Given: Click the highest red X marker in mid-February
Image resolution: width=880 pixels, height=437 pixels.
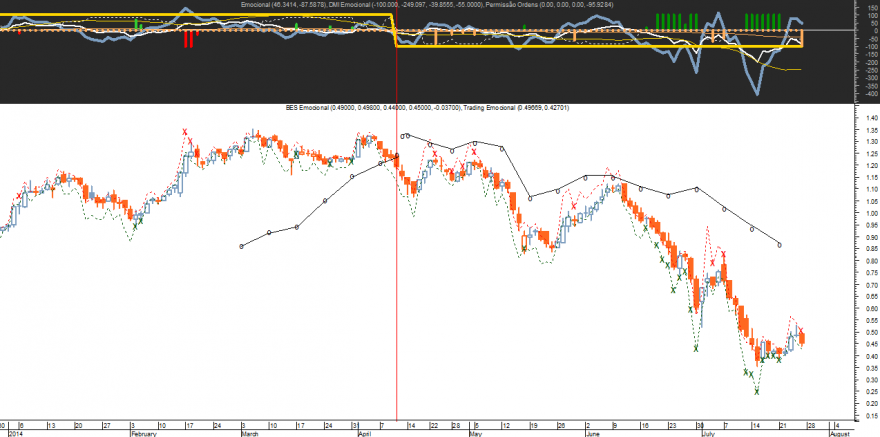Looking at the screenshot, I should [x=185, y=132].
